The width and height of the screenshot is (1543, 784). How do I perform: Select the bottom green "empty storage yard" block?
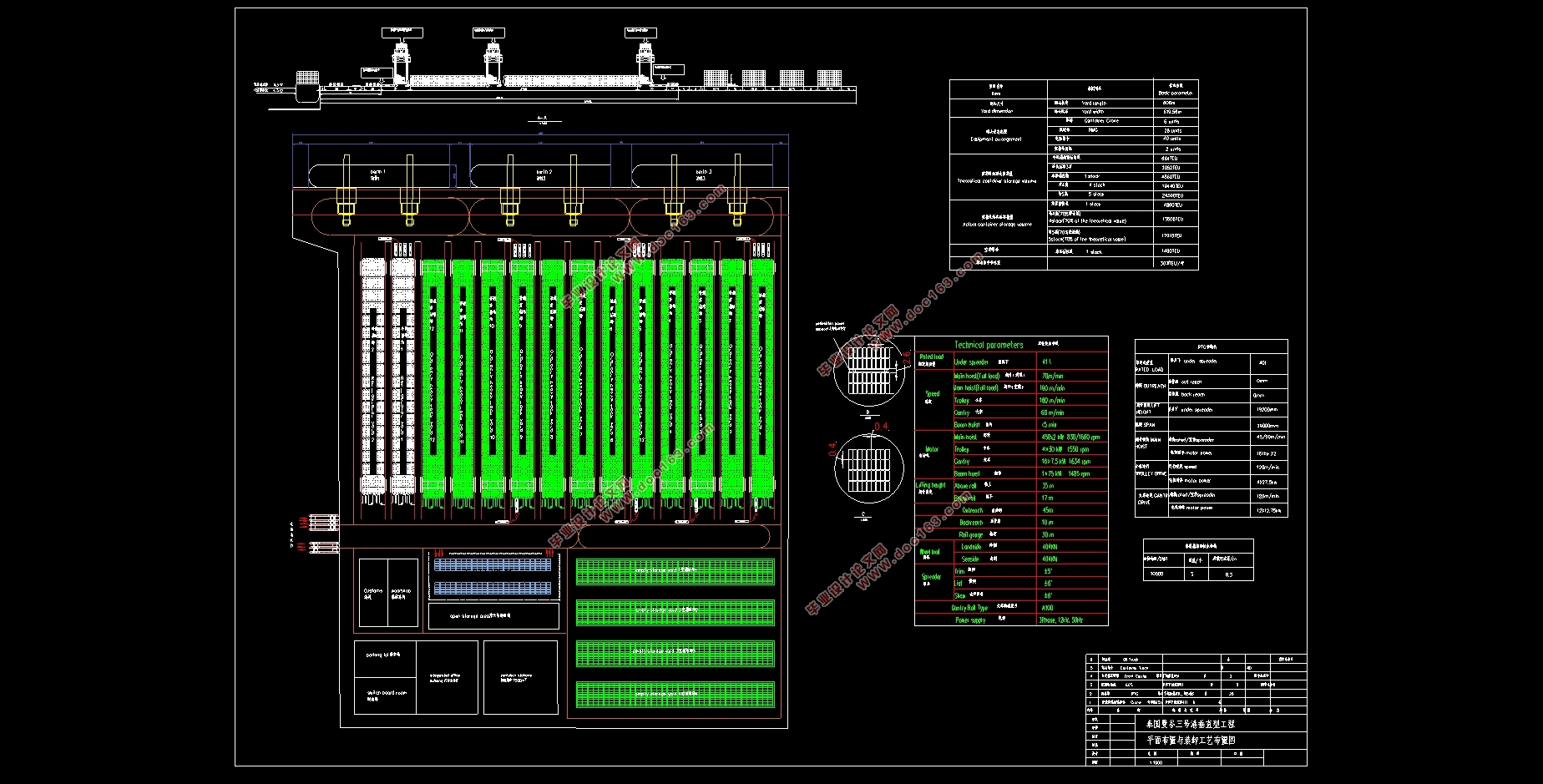coord(675,695)
